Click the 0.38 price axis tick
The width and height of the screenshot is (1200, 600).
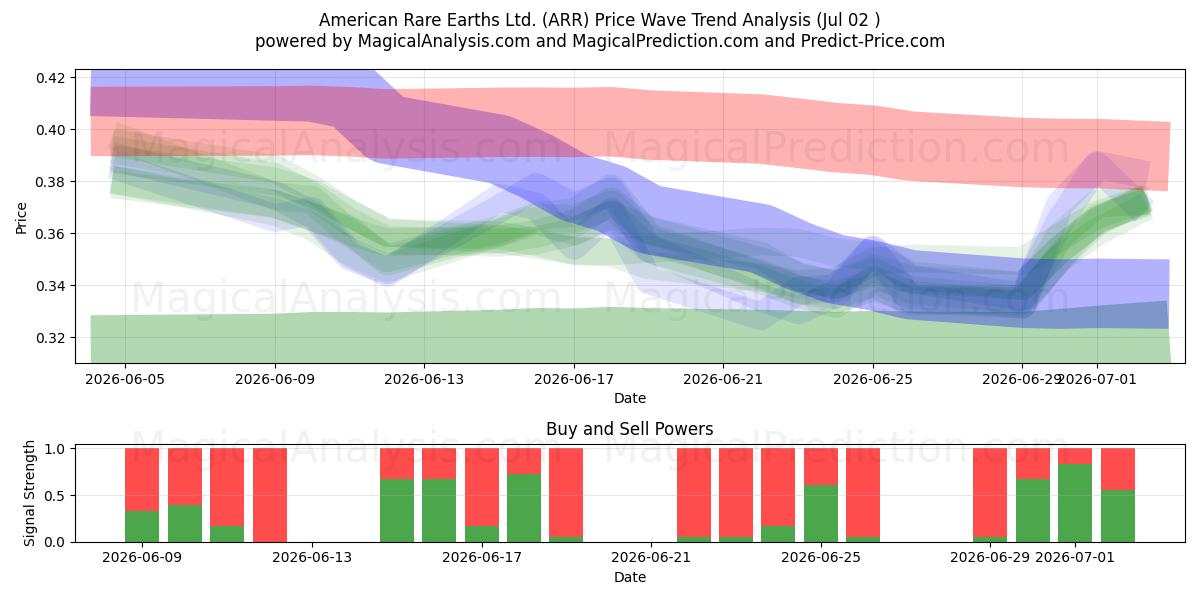pyautogui.click(x=51, y=182)
